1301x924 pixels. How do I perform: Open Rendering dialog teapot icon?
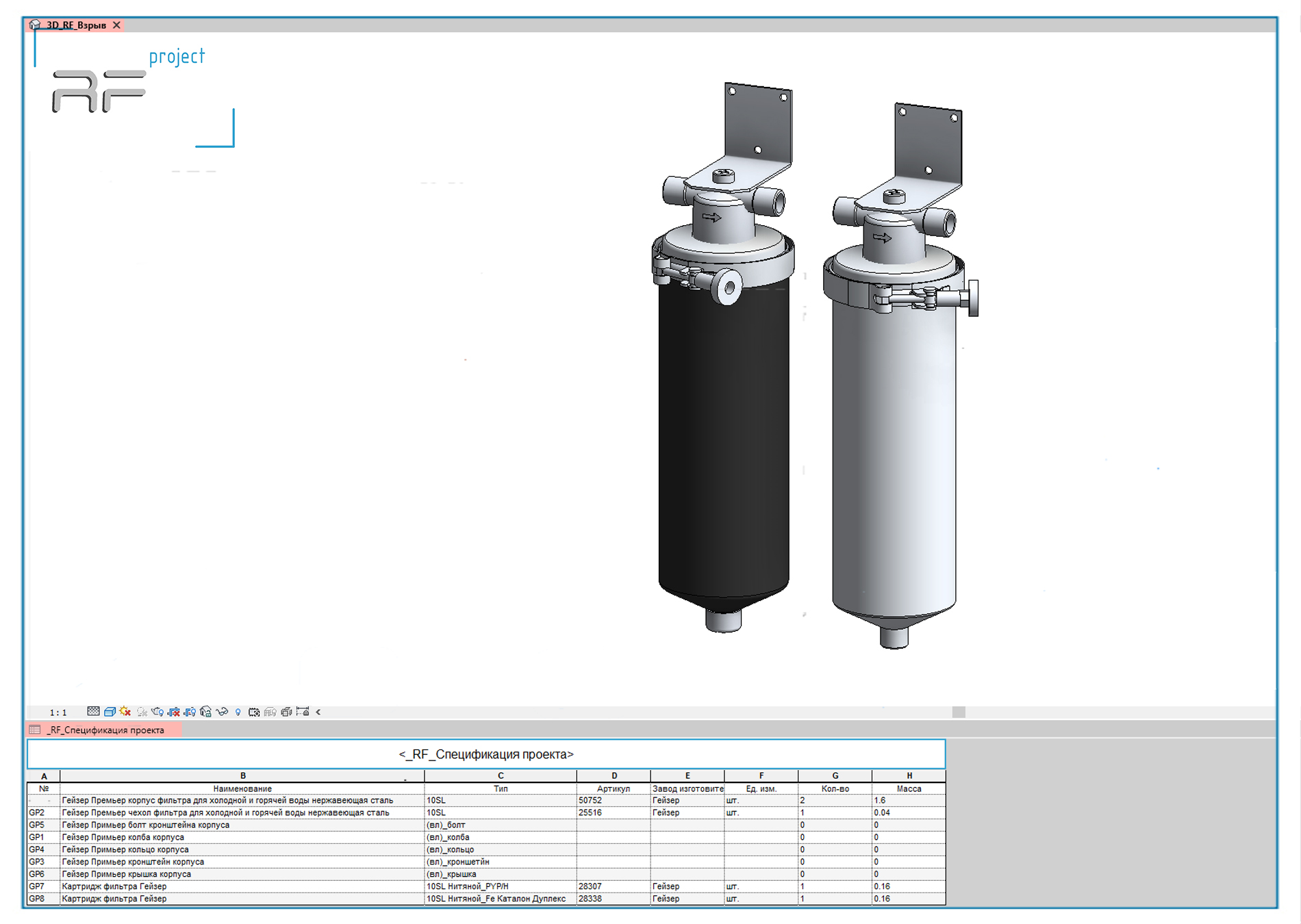(x=157, y=712)
